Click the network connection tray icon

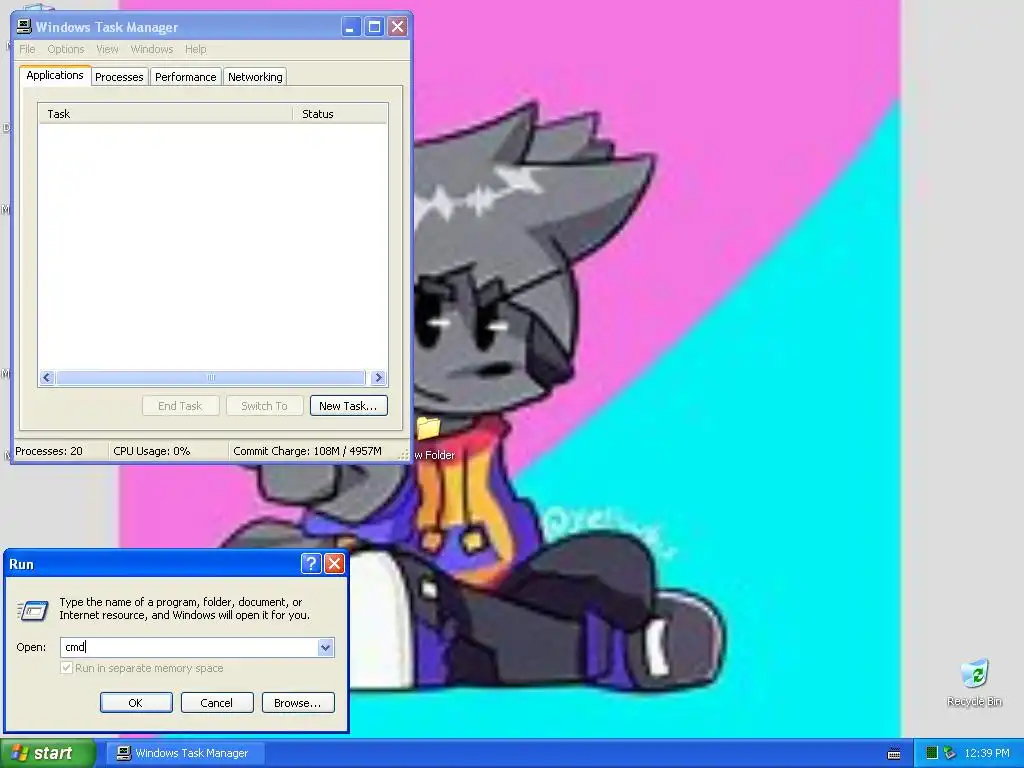tap(950, 753)
